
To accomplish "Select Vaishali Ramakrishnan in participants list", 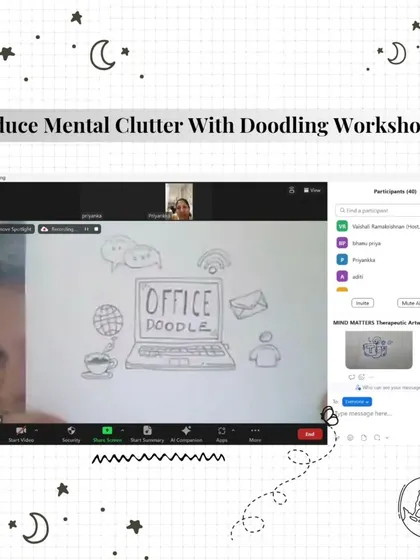I will coord(379,226).
